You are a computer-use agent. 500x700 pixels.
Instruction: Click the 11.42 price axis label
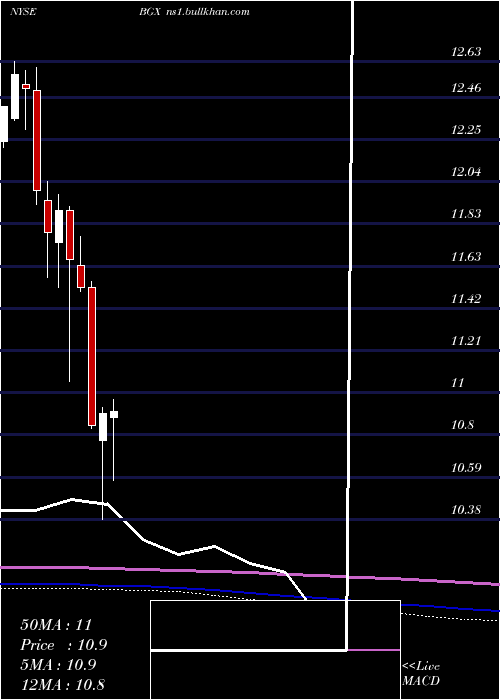coord(466,299)
